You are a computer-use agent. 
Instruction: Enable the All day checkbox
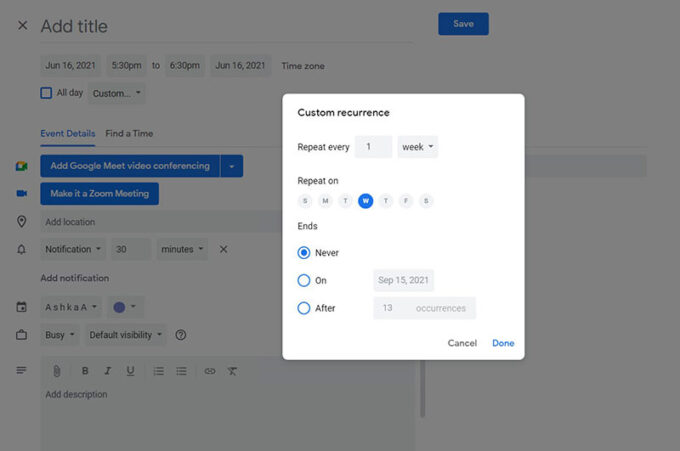click(46, 93)
